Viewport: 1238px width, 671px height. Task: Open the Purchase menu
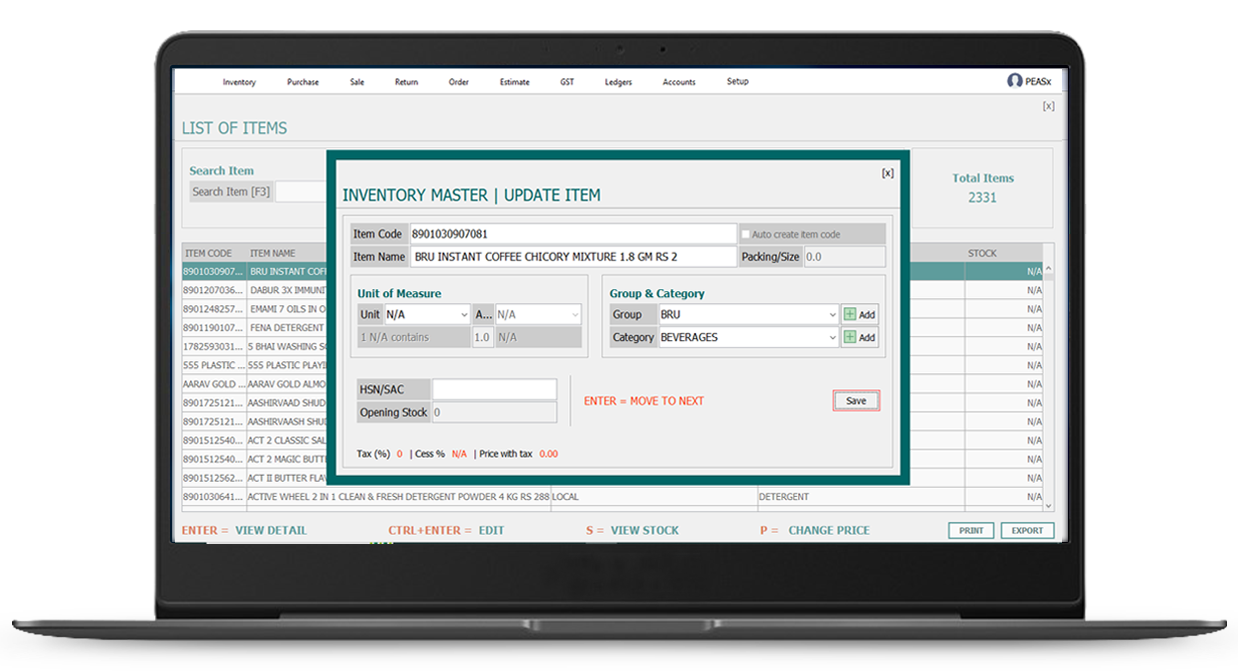pyautogui.click(x=303, y=82)
